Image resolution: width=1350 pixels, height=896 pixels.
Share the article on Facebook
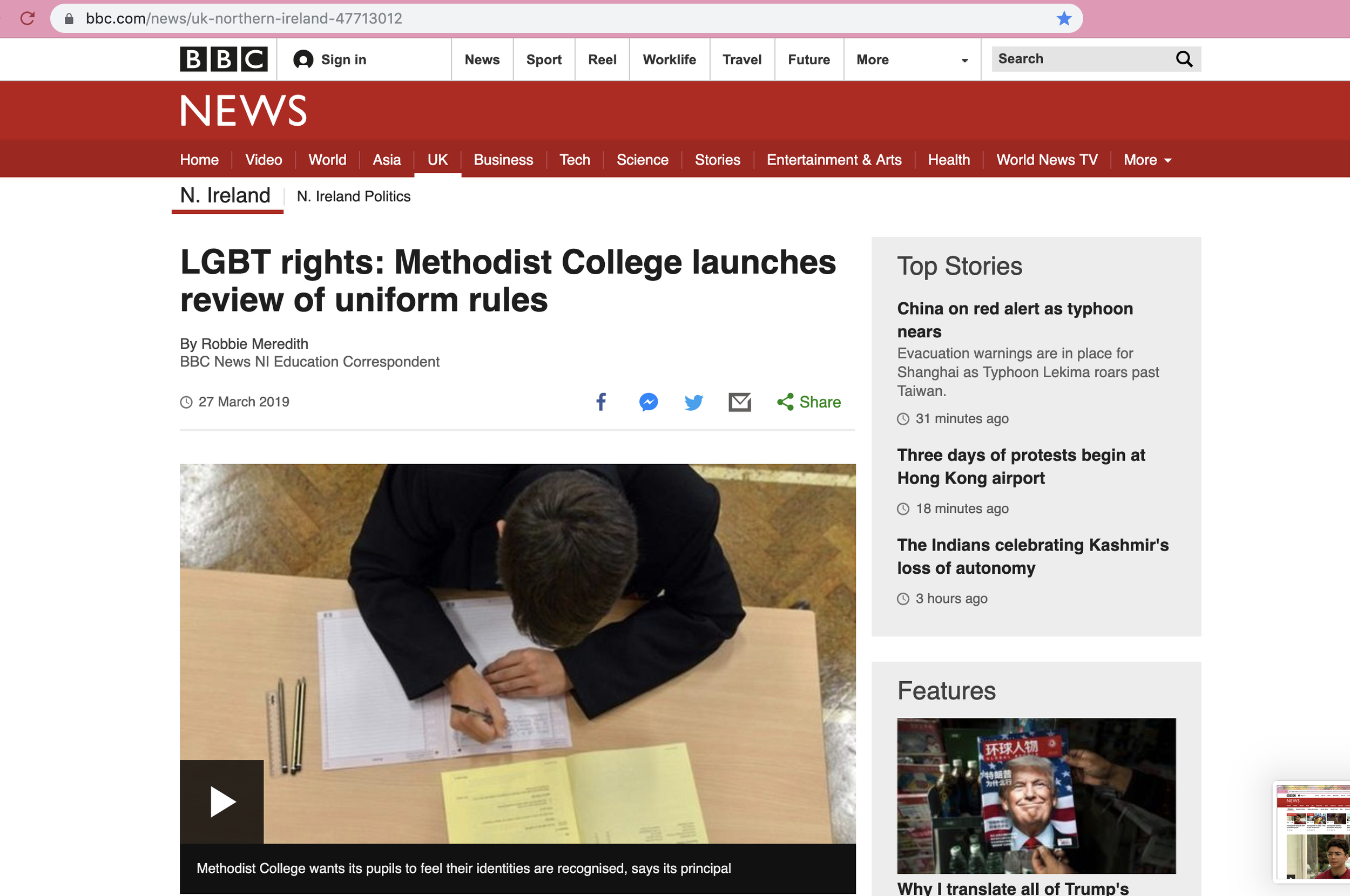point(600,402)
